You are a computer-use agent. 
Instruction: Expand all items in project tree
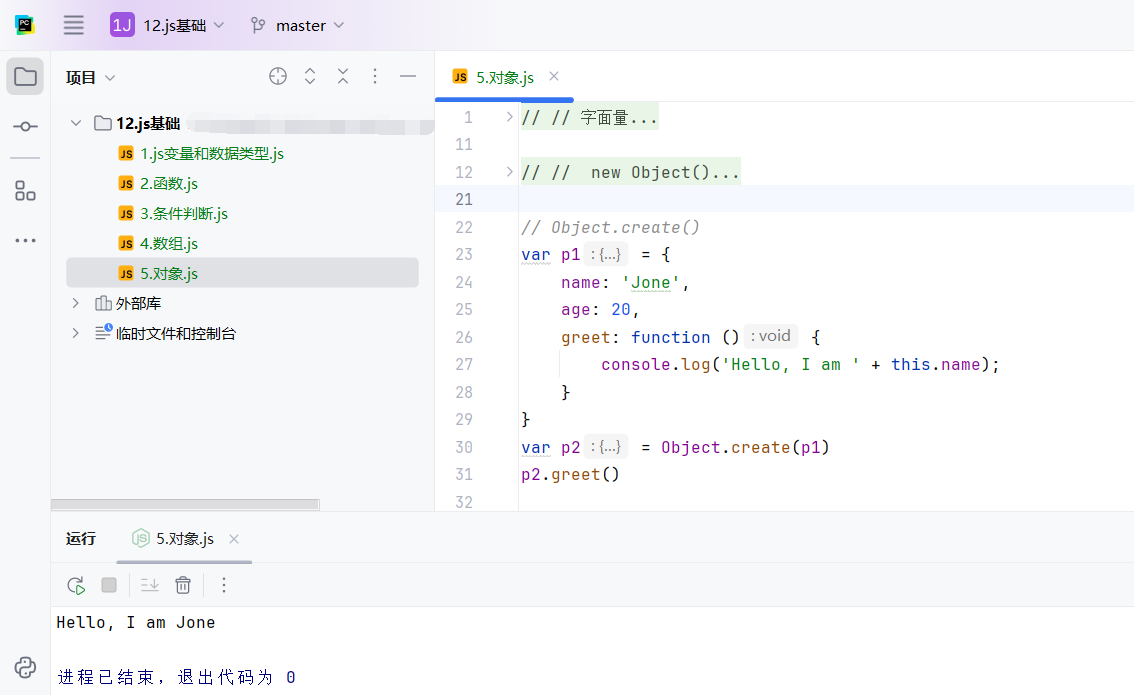tap(310, 77)
